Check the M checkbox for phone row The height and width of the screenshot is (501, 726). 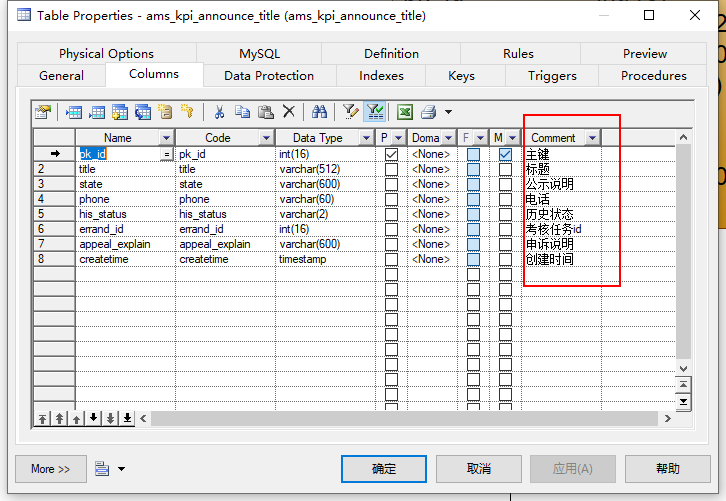coord(505,199)
